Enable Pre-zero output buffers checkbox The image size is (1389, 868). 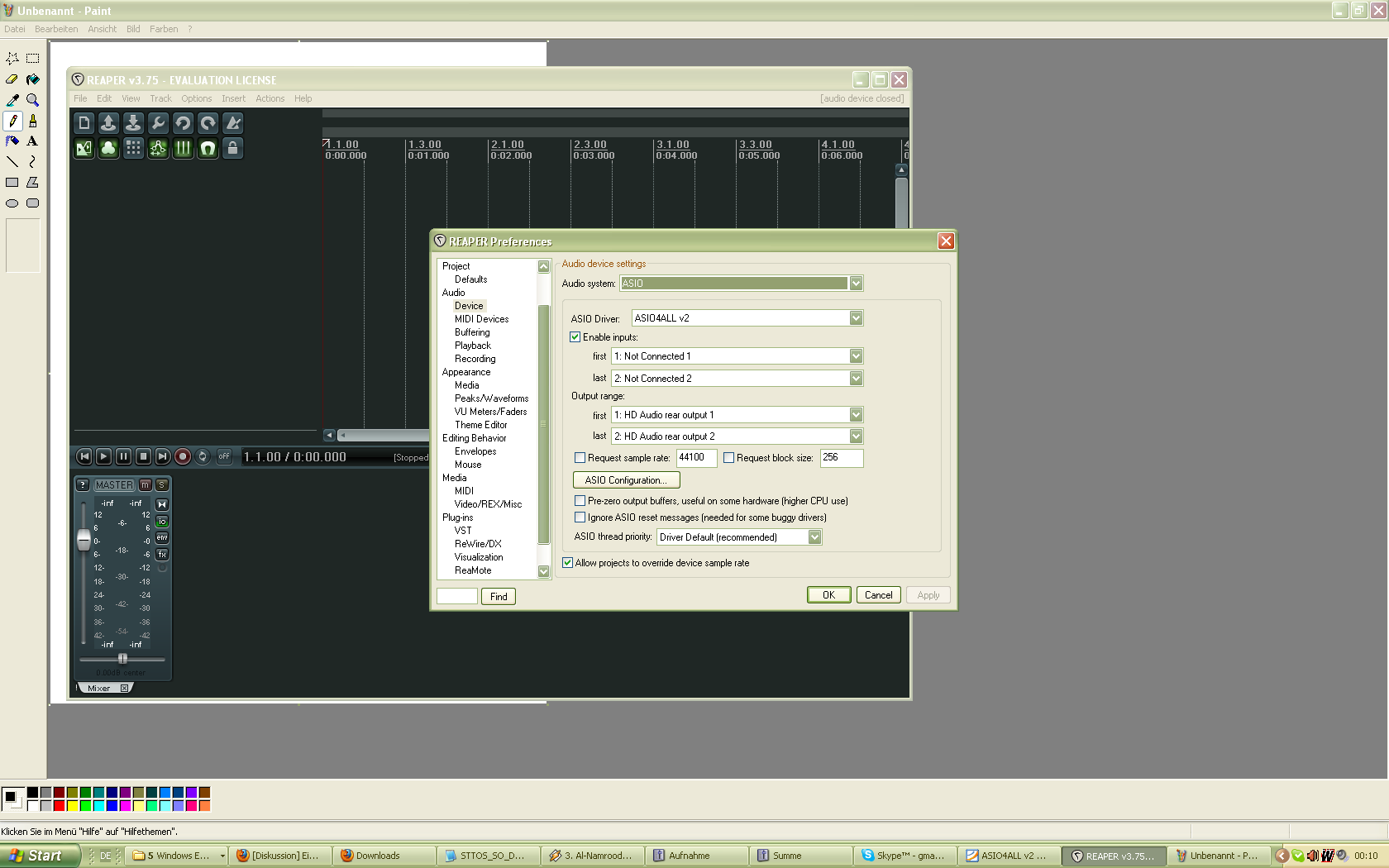[580, 501]
